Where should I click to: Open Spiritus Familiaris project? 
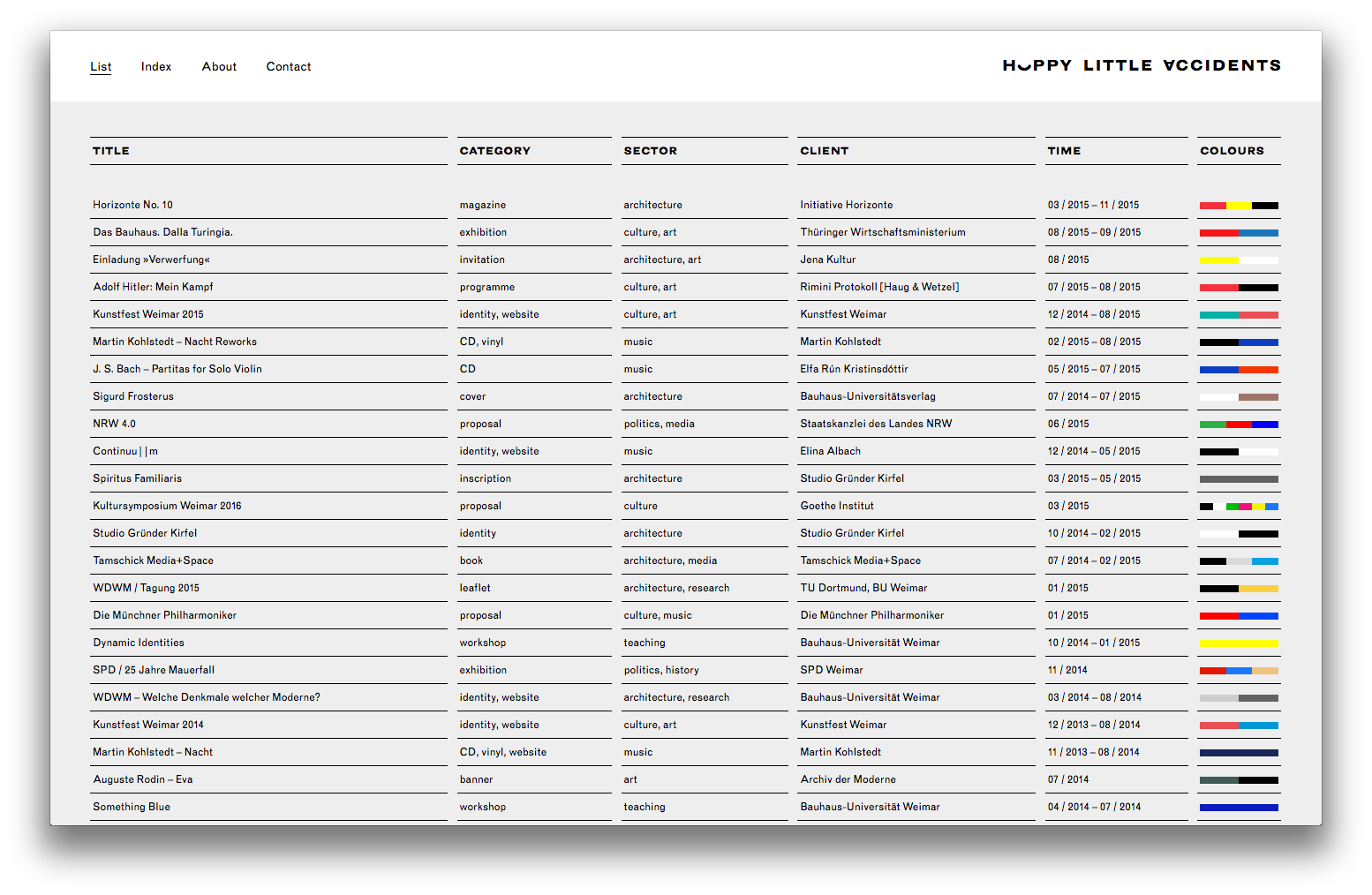[137, 478]
